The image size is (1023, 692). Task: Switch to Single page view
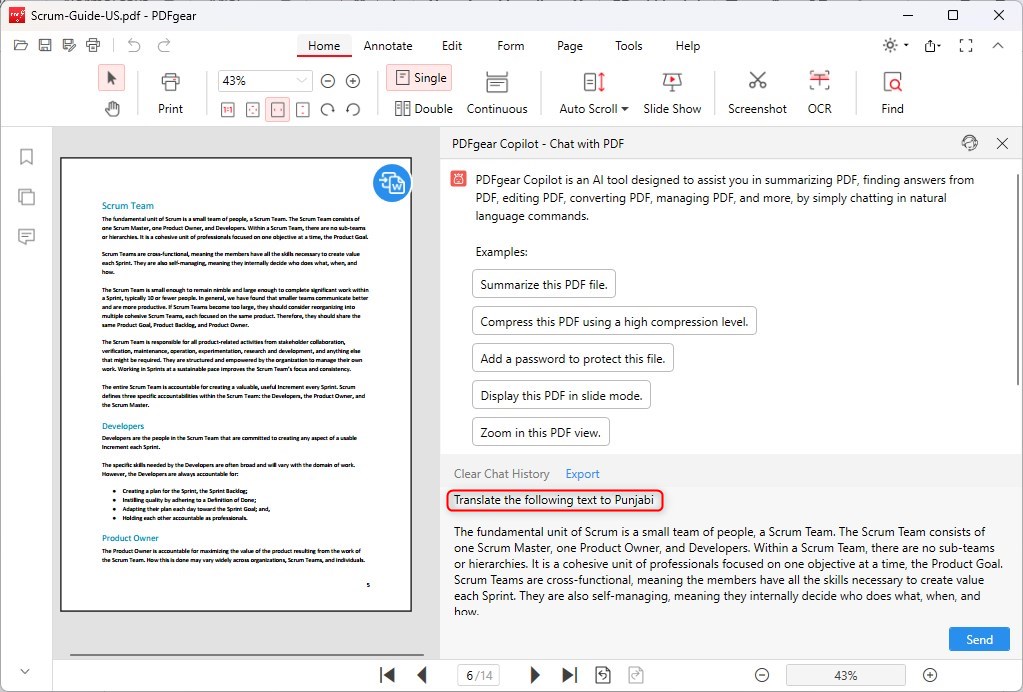[419, 78]
